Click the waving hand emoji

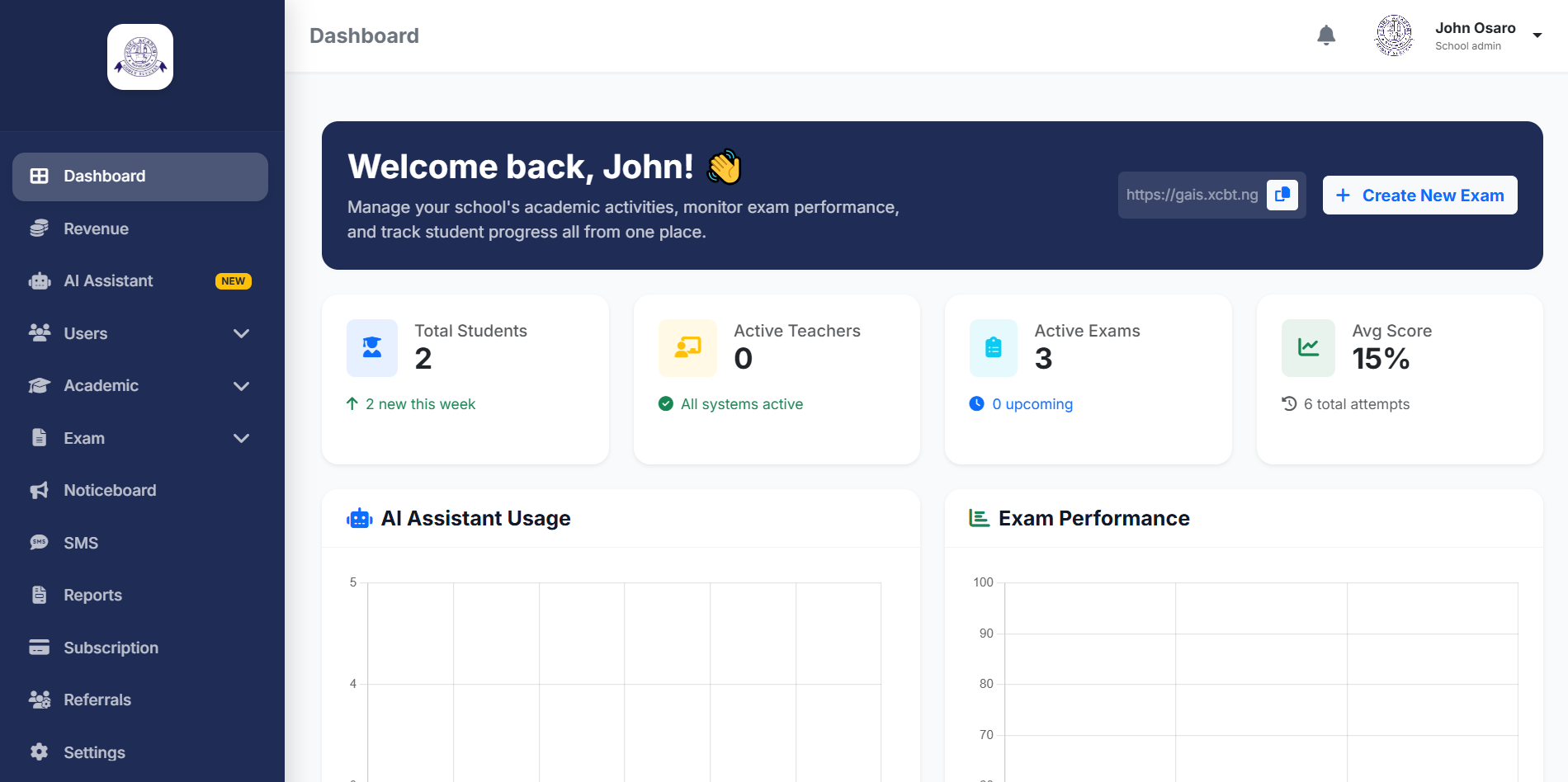click(725, 167)
